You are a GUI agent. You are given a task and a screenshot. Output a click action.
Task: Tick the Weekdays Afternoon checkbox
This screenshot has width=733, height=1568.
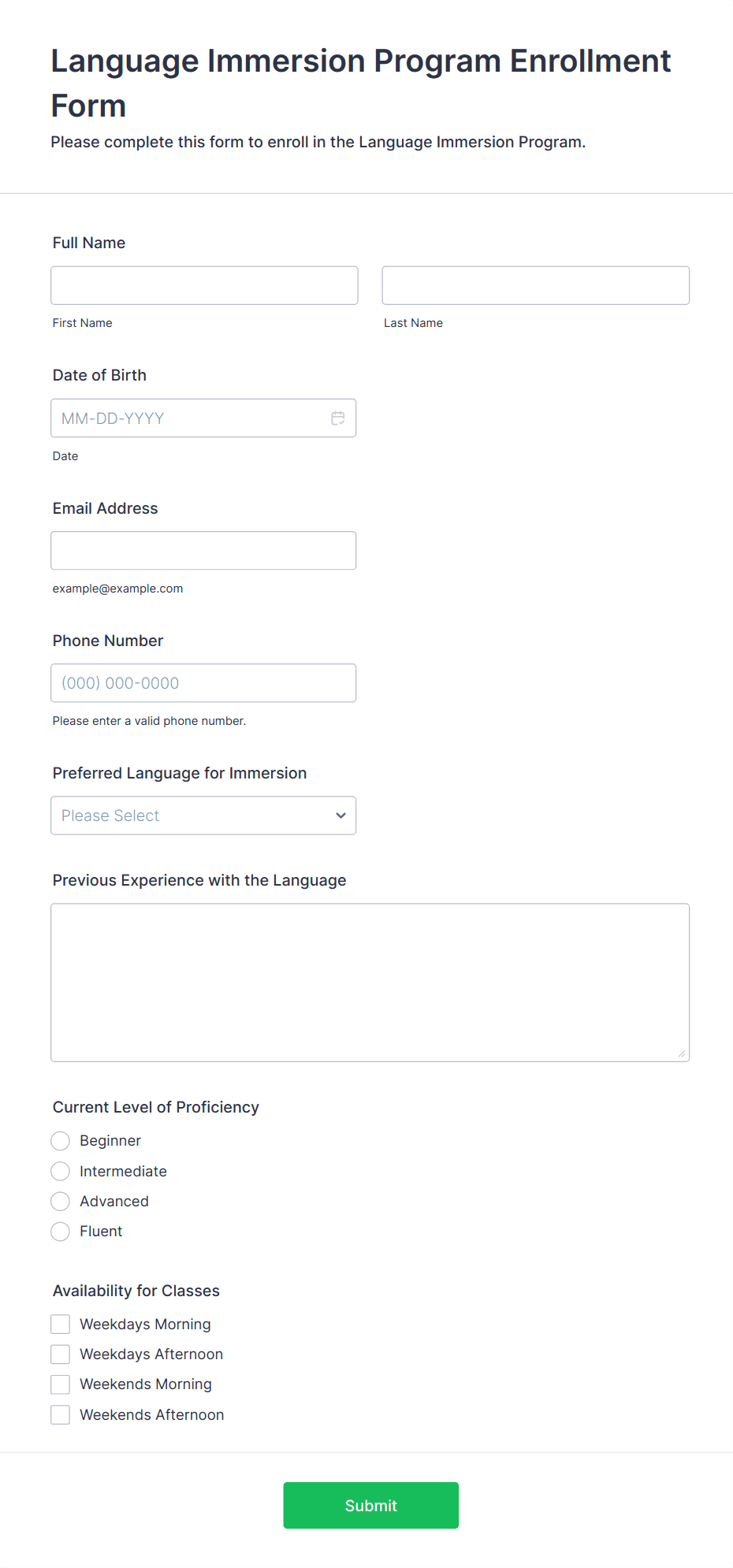(x=61, y=1354)
